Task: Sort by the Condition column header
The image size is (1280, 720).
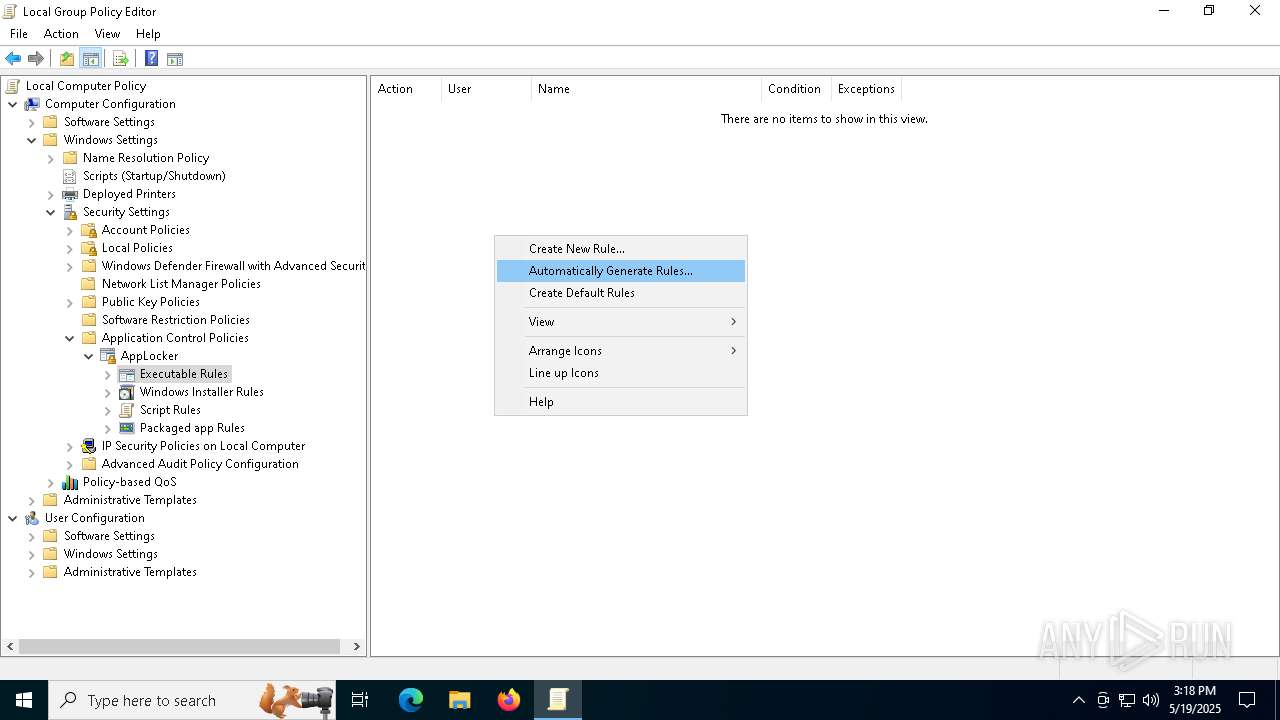Action: pos(796,89)
